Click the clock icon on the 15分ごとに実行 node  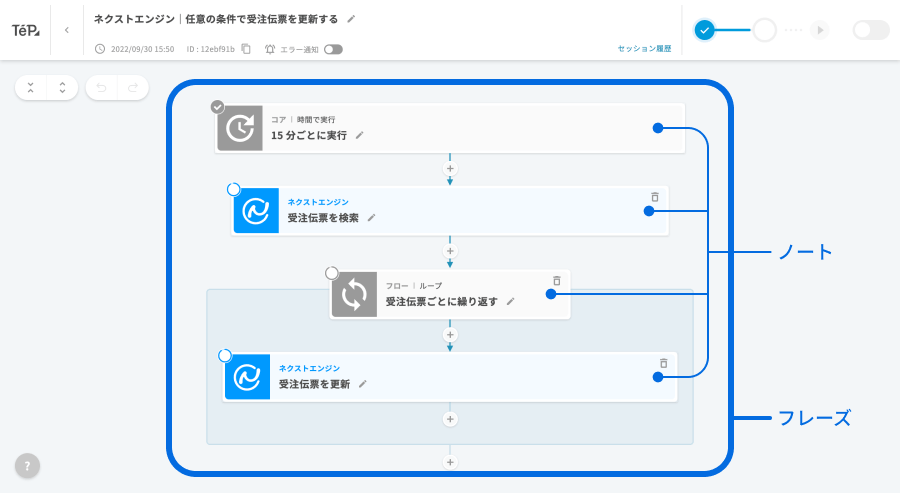[x=239, y=128]
